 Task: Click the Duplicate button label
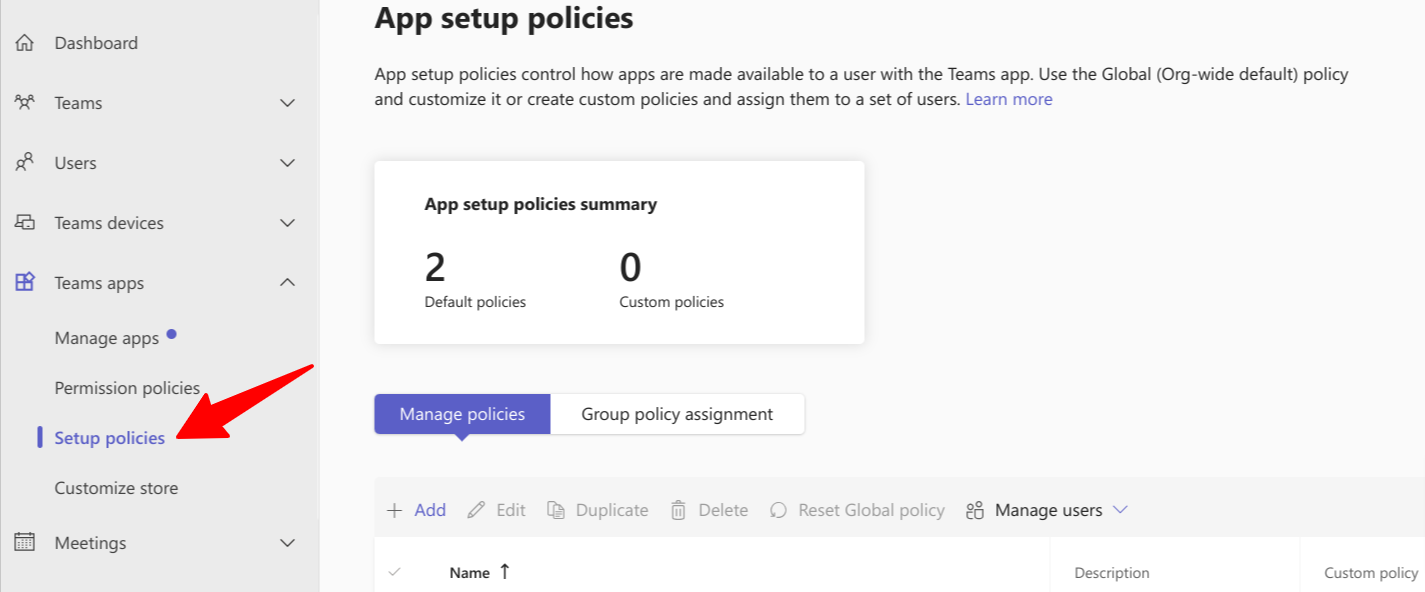pyautogui.click(x=612, y=510)
